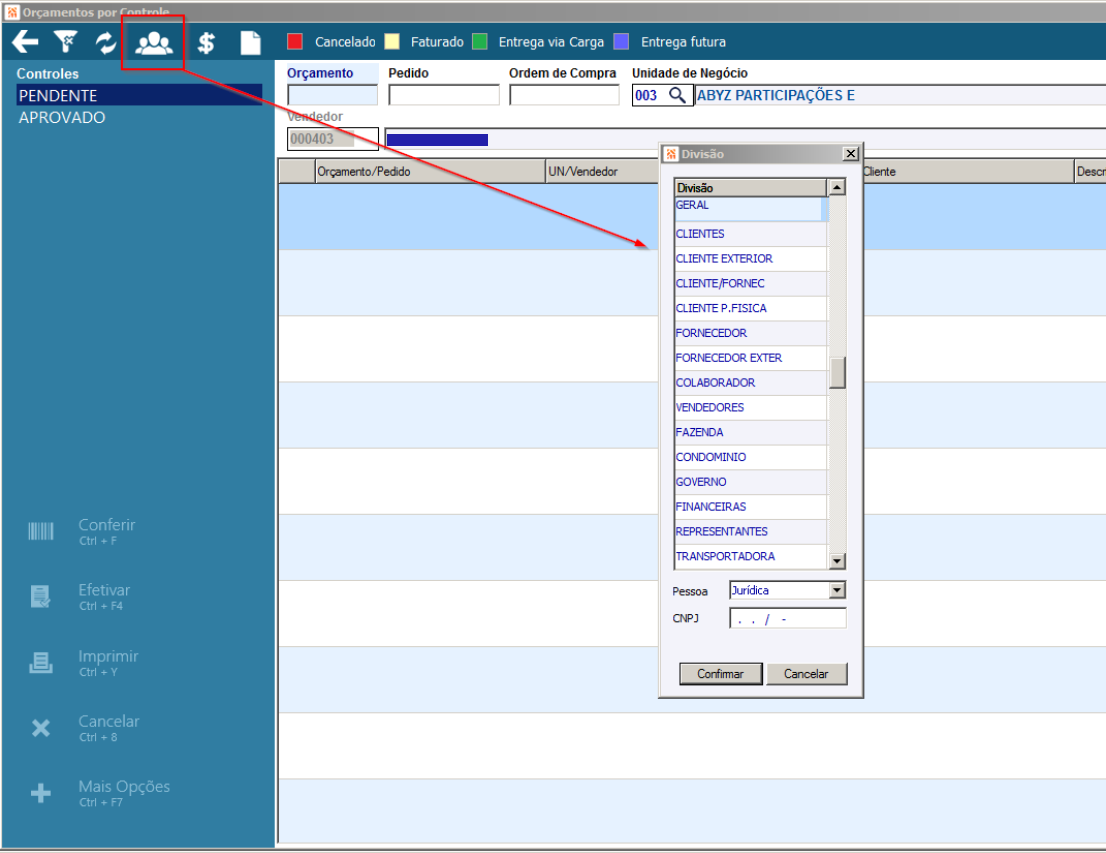Select FAZENDA division
Image resolution: width=1106 pixels, height=853 pixels.
point(750,432)
